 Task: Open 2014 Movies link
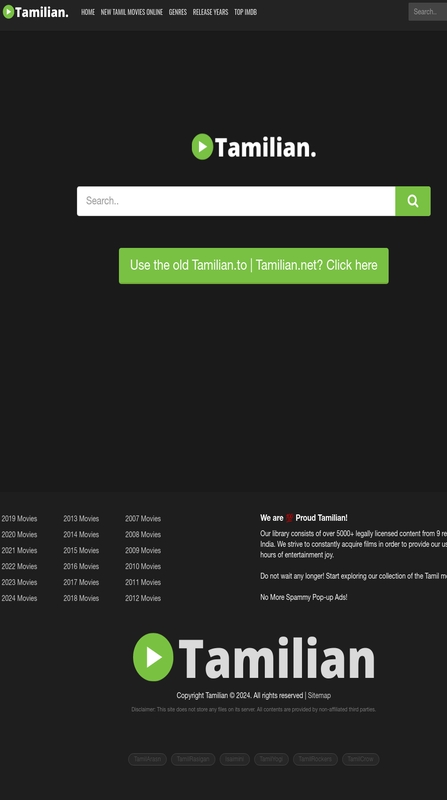[x=81, y=534]
